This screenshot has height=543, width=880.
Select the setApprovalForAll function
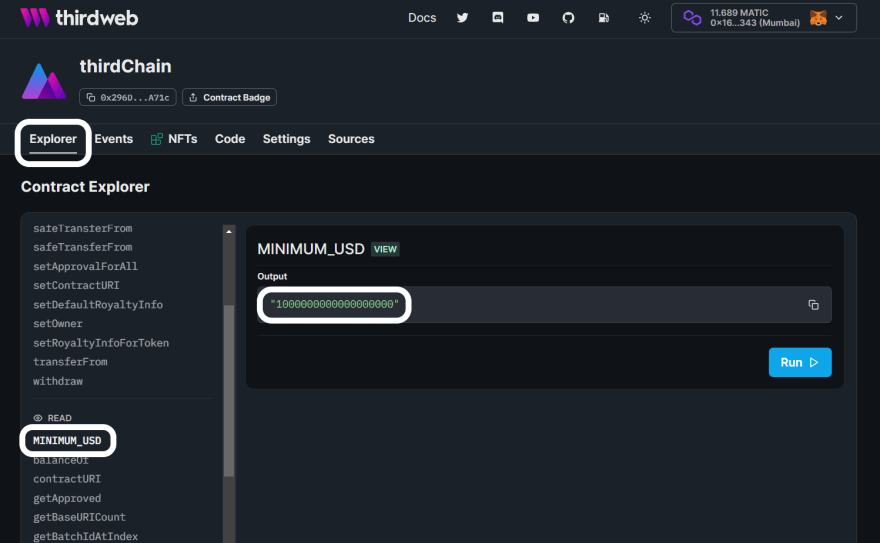[x=85, y=266]
